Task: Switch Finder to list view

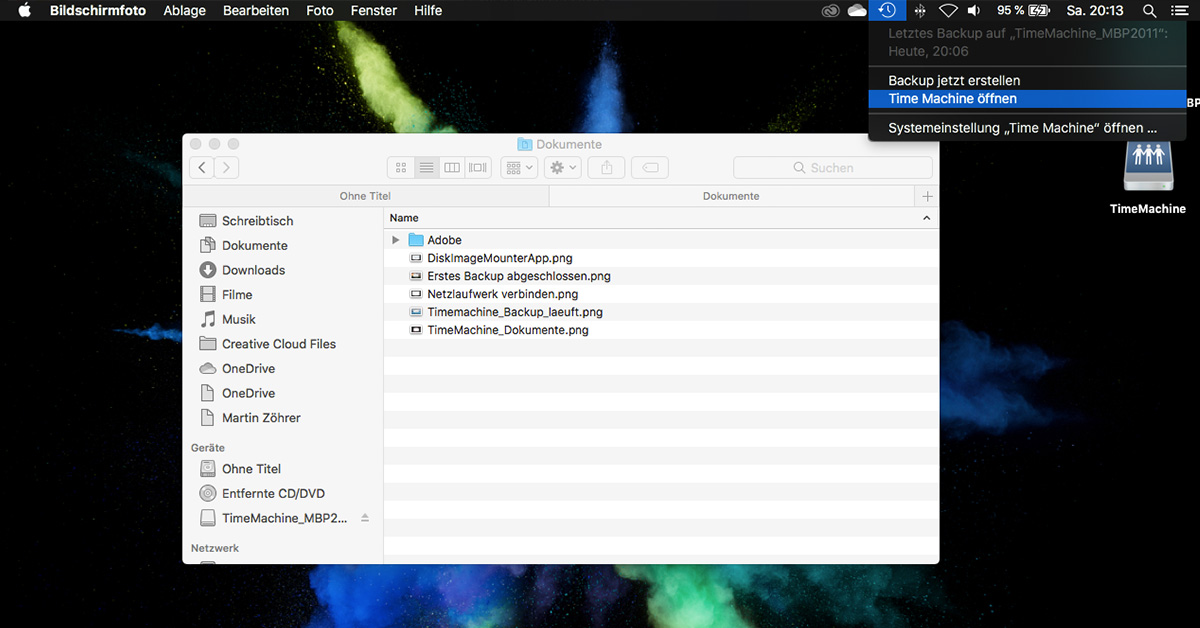Action: 427,168
